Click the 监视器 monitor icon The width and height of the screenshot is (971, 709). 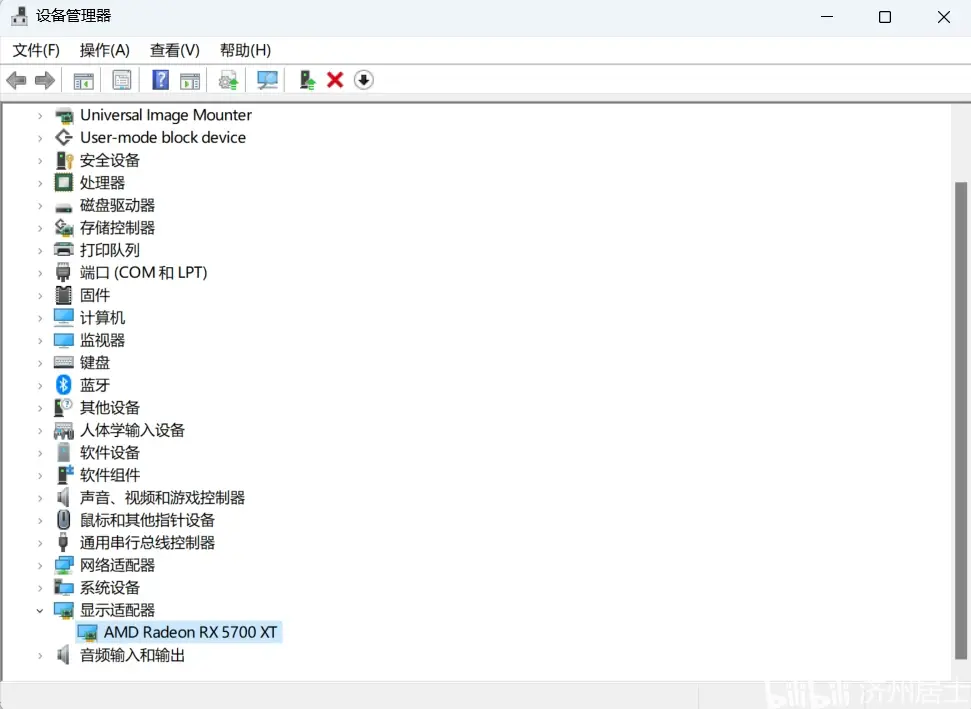63,340
